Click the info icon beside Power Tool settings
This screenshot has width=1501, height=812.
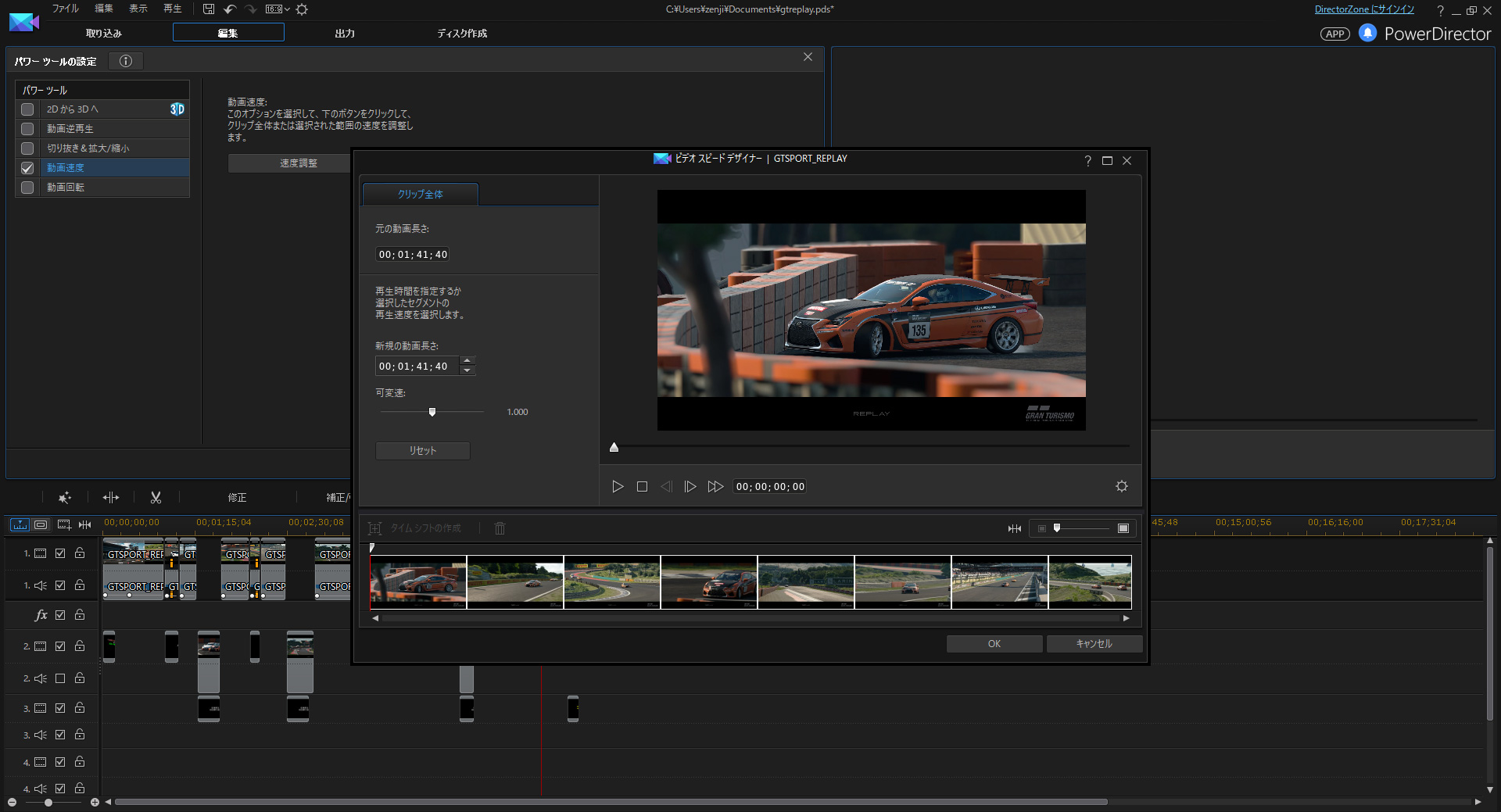(126, 61)
